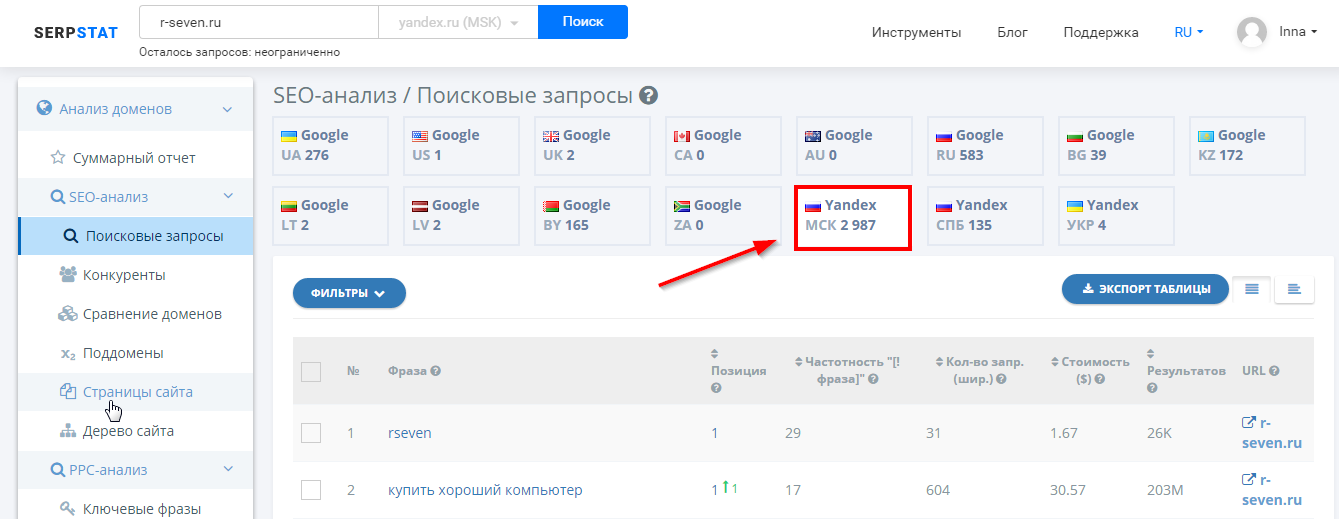Select the Google US 1 database tile
The image size is (1339, 519).
(461, 145)
